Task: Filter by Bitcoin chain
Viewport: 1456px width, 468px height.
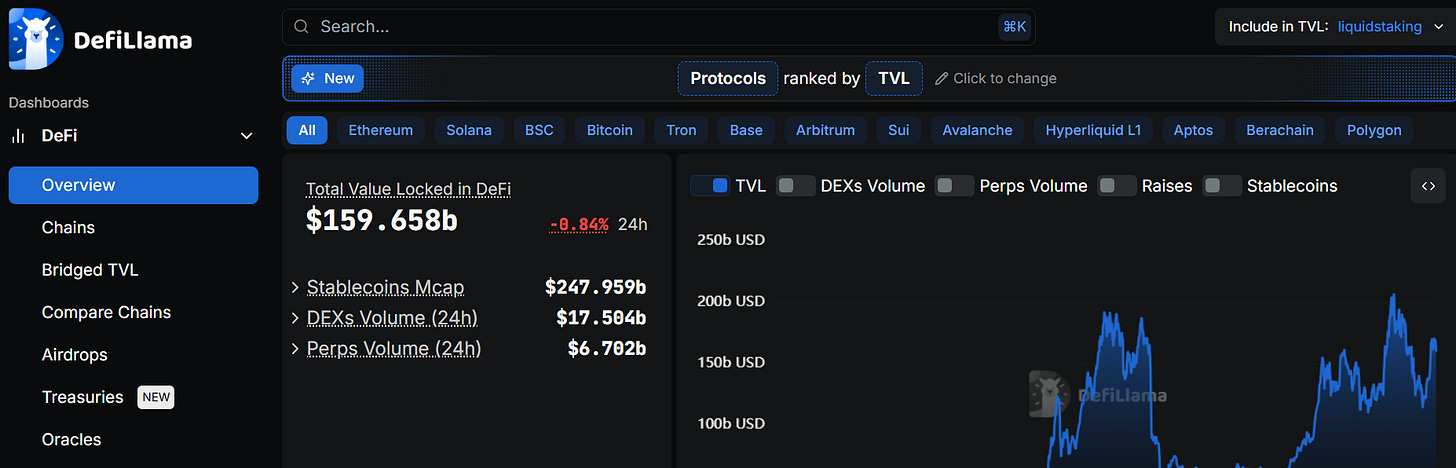Action: click(610, 130)
